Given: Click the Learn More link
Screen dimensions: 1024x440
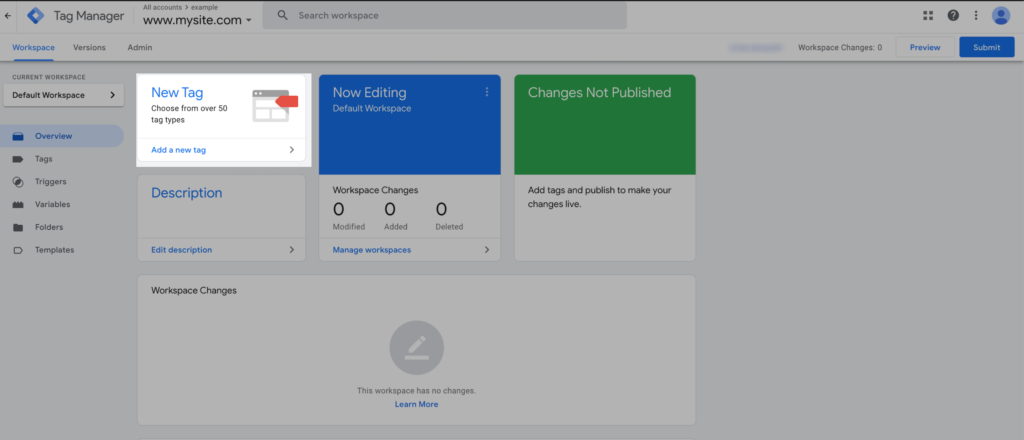Looking at the screenshot, I should (x=416, y=404).
